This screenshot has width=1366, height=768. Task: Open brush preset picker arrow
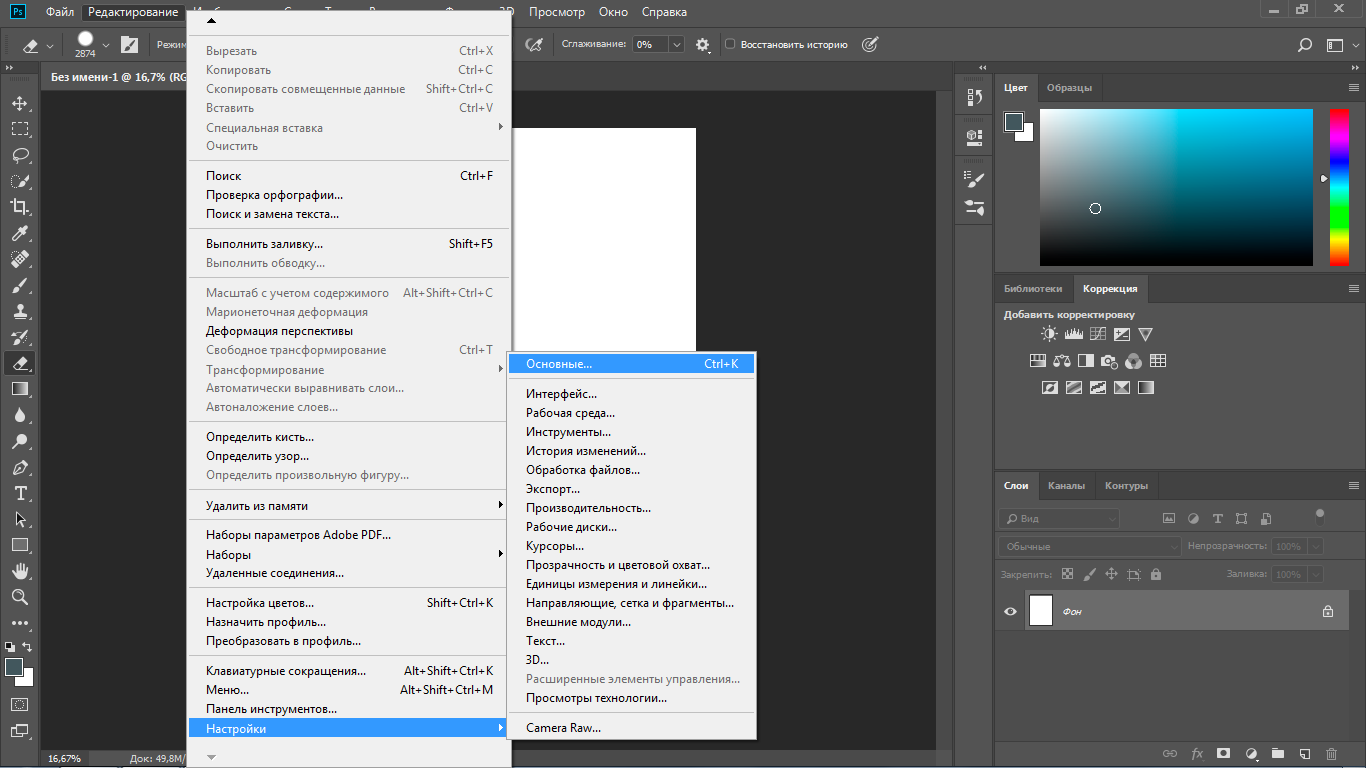click(106, 45)
